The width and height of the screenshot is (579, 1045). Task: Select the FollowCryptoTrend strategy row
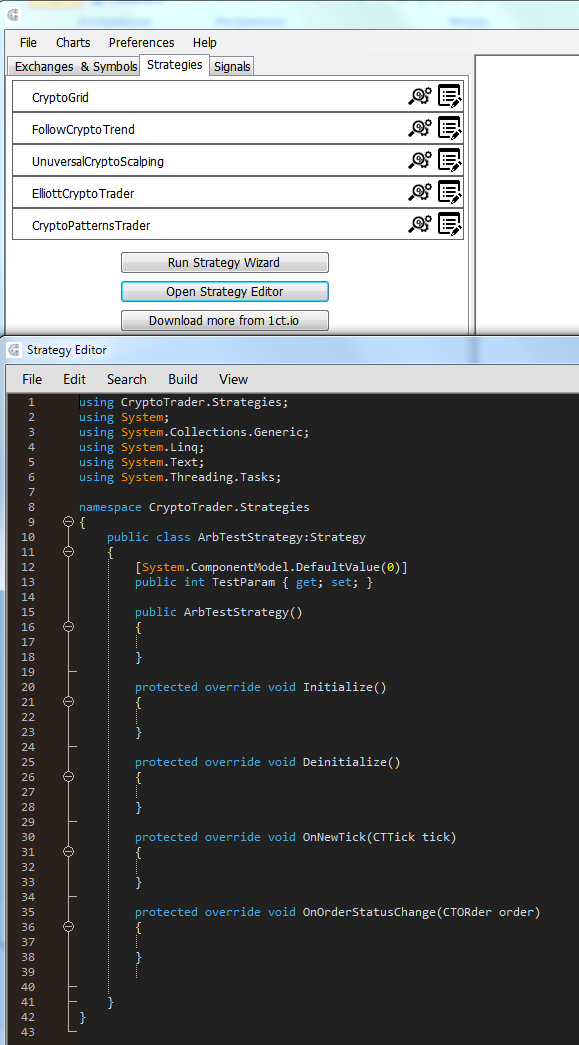(238, 129)
